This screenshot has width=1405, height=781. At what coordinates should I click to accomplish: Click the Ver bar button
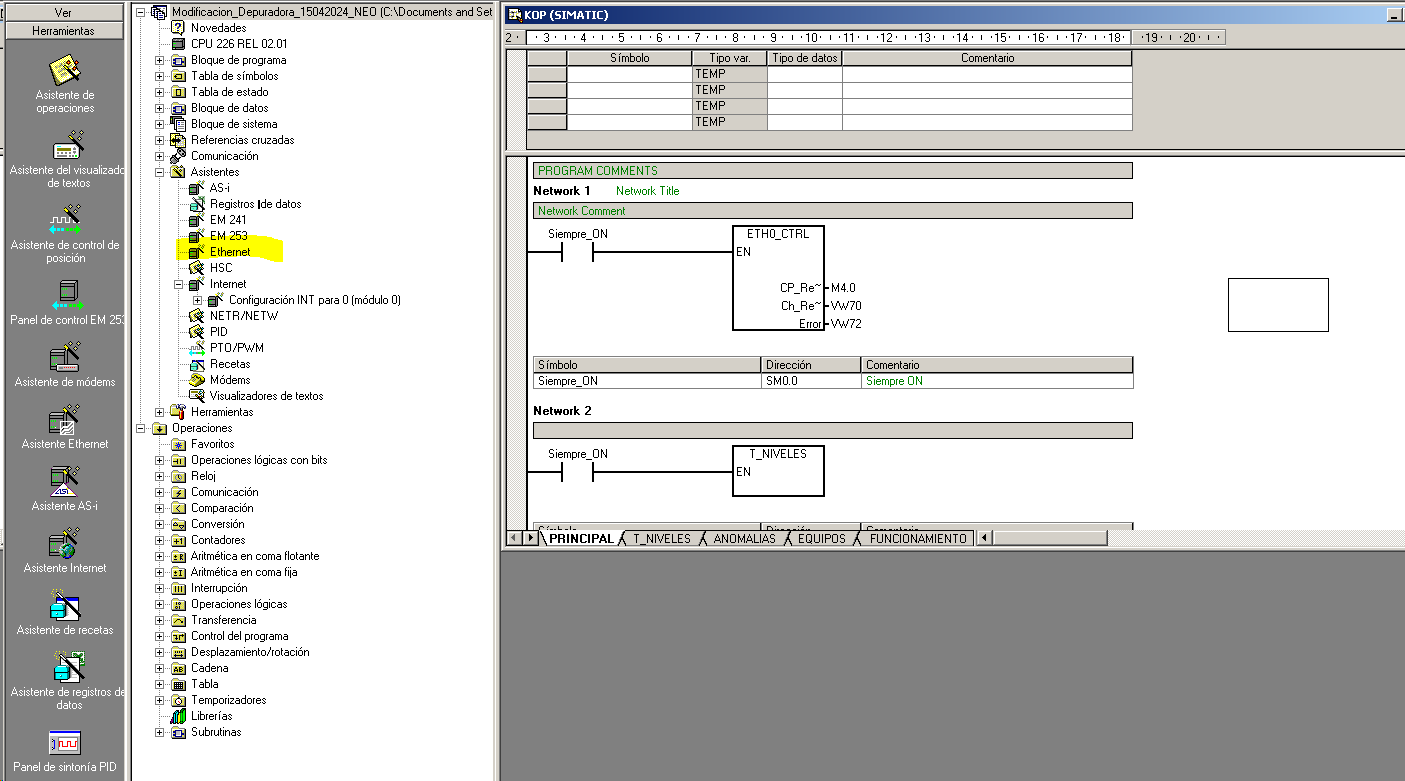coord(63,13)
